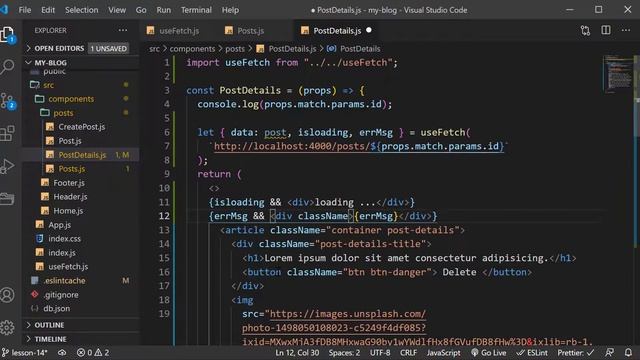Screen dimensions: 640x360
Task: Open .gitignore file
Action: pos(81,294)
